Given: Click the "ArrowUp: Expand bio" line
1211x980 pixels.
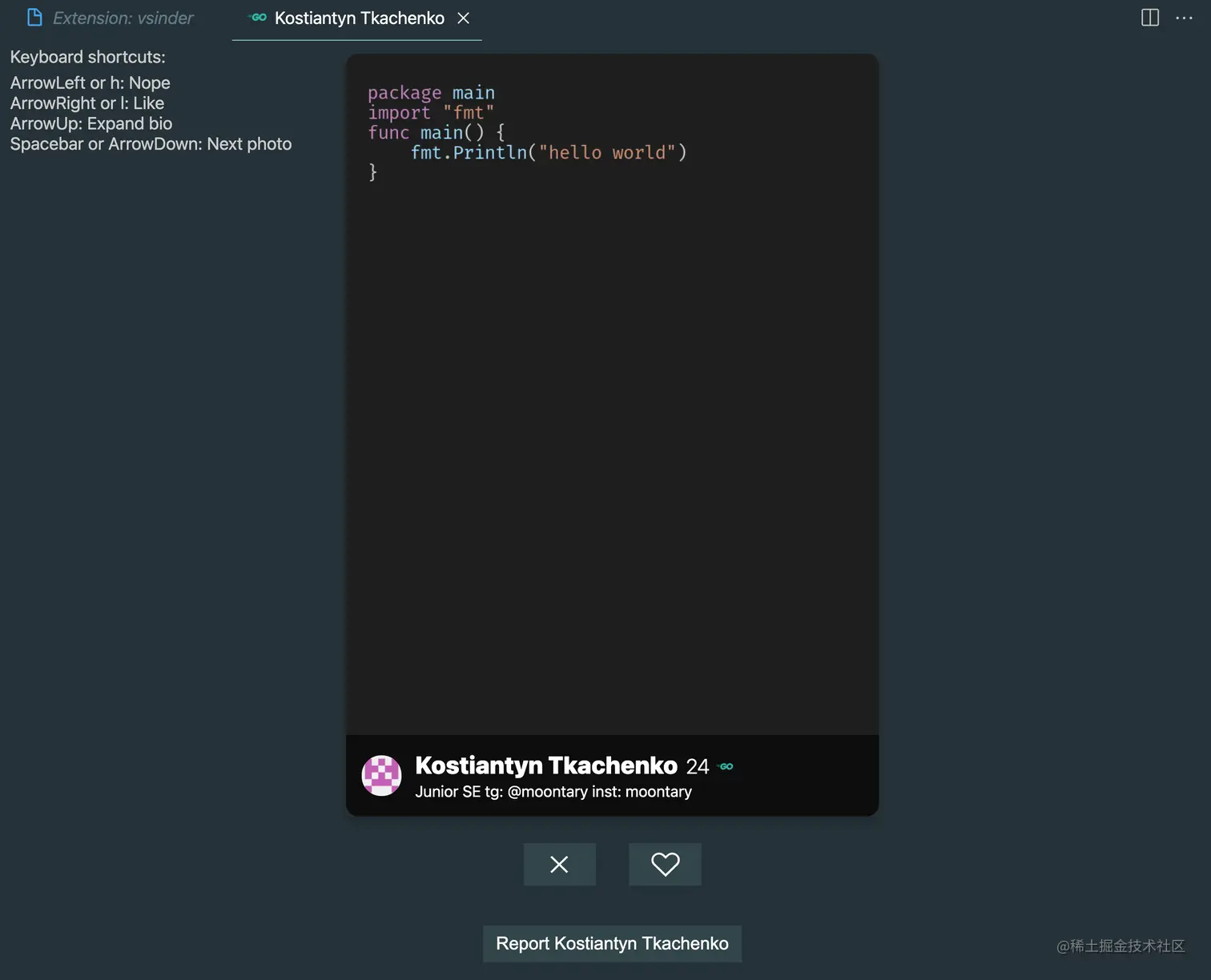Looking at the screenshot, I should (91, 123).
